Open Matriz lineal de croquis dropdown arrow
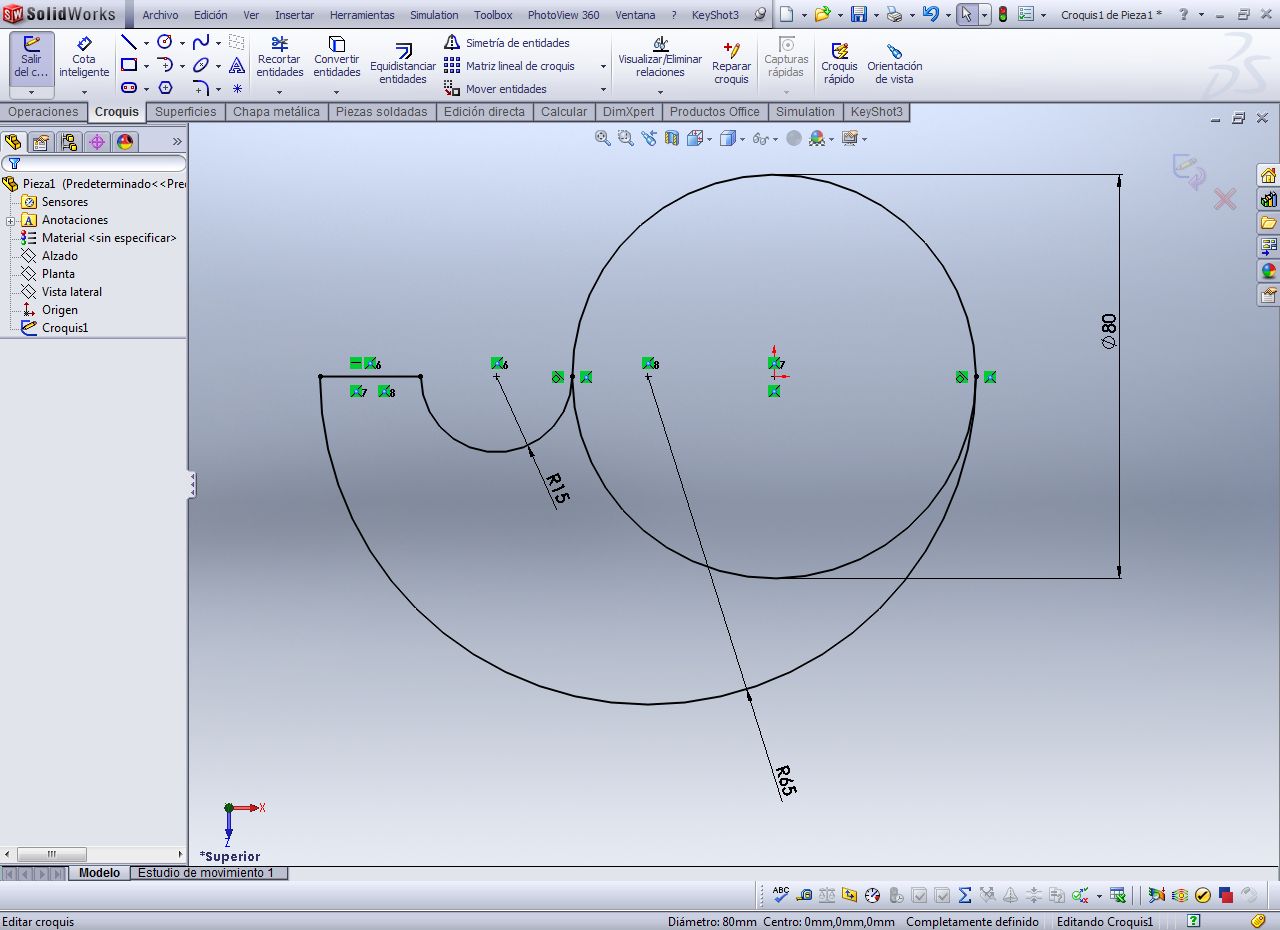The width and height of the screenshot is (1280, 930). pos(603,66)
